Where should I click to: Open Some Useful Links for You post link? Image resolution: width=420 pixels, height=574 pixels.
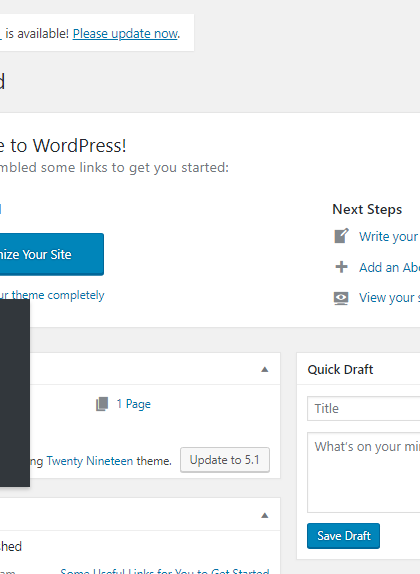point(165,571)
